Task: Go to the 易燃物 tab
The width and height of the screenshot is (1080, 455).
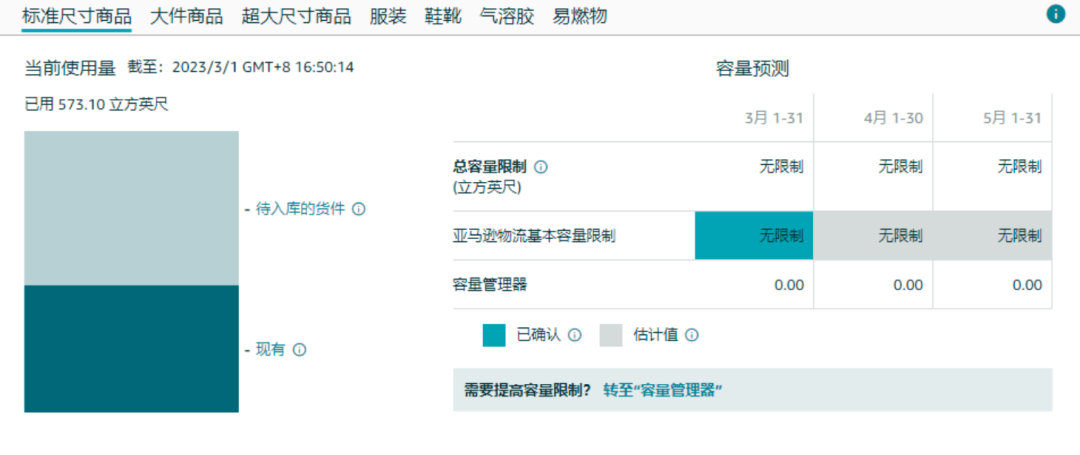Action: coord(580,16)
